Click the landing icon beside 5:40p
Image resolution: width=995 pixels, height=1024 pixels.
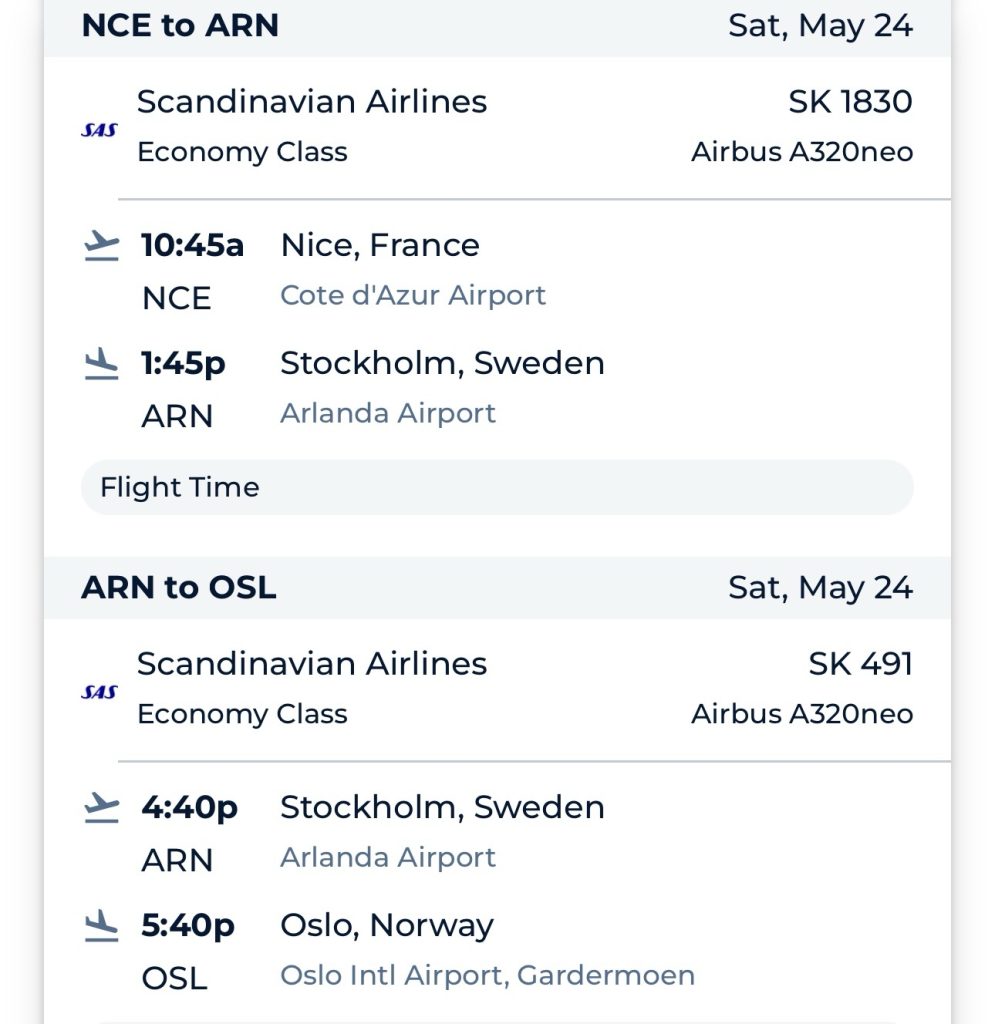pos(101,925)
